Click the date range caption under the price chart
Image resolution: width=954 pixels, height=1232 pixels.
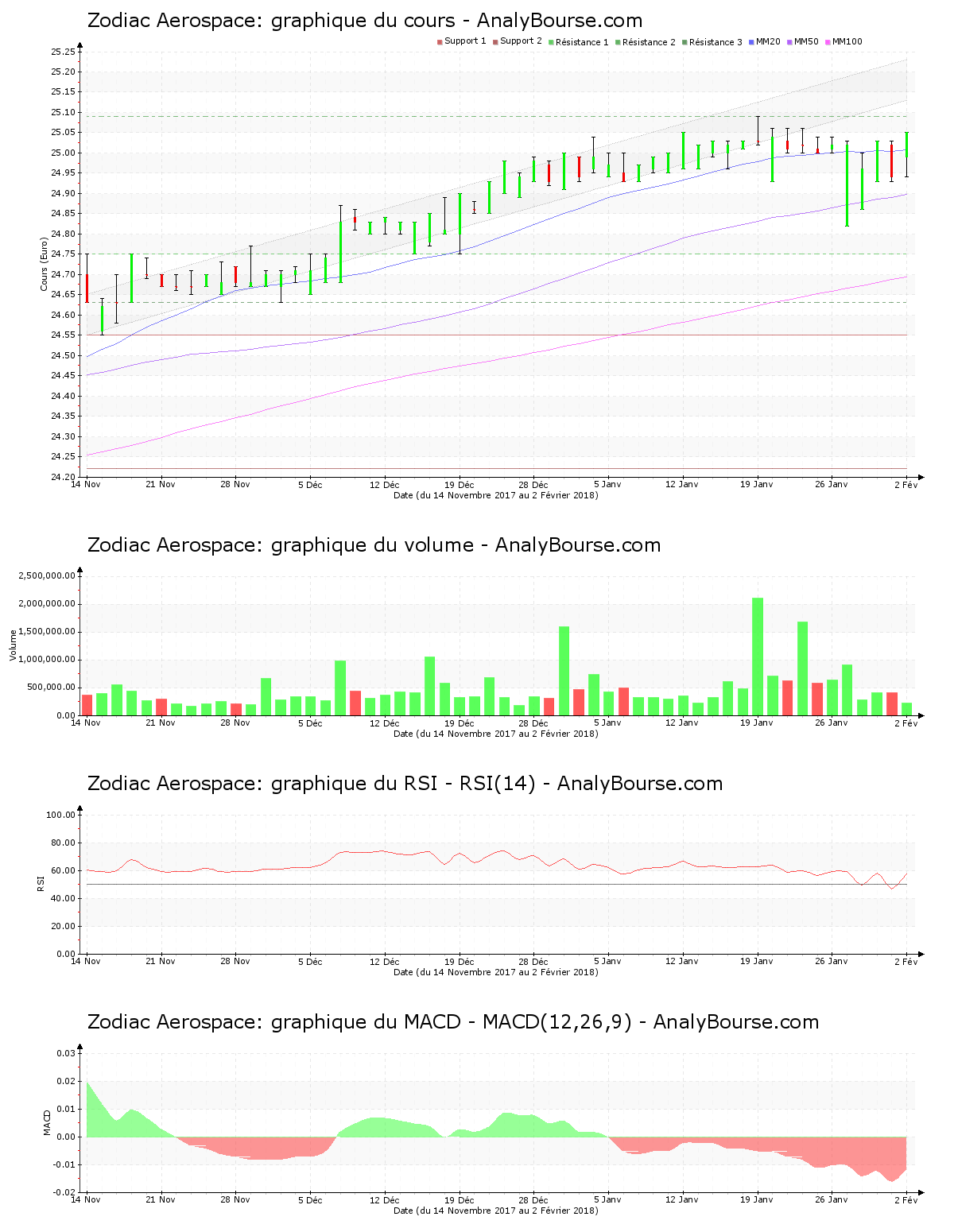(496, 495)
